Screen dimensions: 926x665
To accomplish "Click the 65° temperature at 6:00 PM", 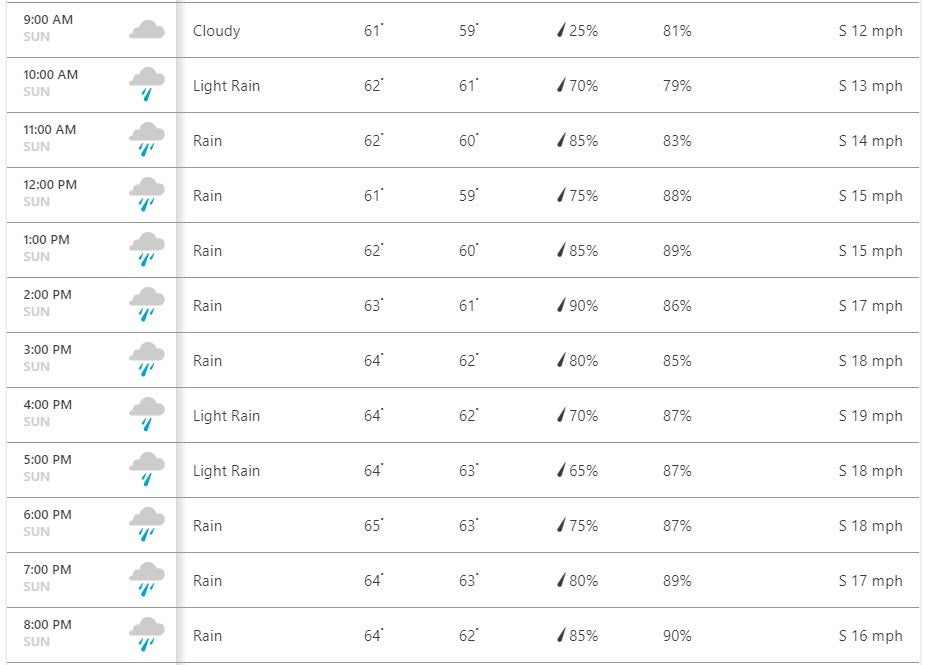I will coord(373,526).
